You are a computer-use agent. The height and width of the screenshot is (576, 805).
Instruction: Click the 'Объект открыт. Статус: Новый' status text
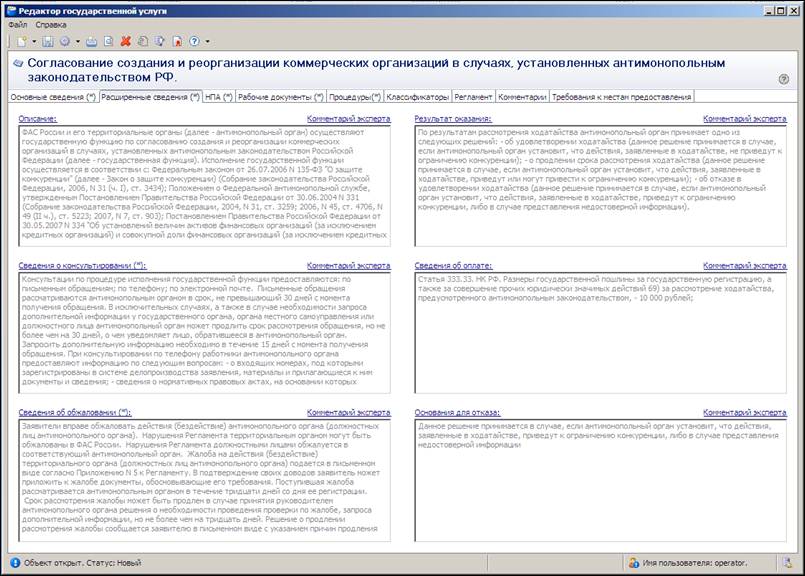click(82, 563)
